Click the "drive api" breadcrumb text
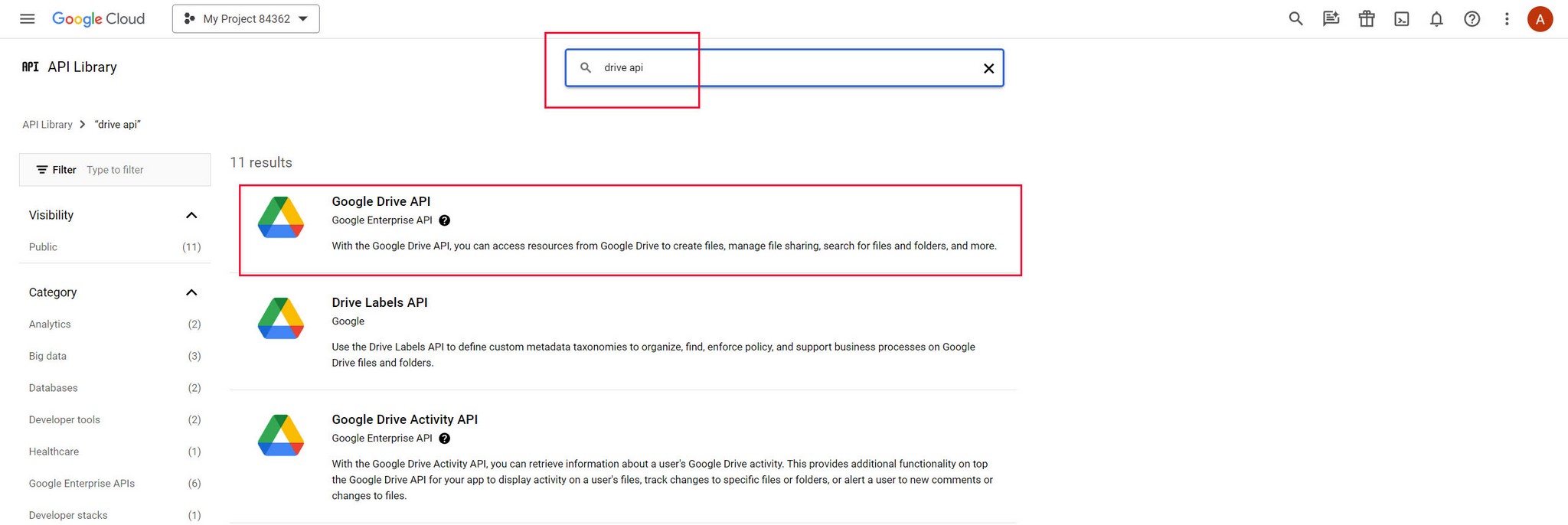Image resolution: width=1568 pixels, height=525 pixels. pyautogui.click(x=117, y=124)
